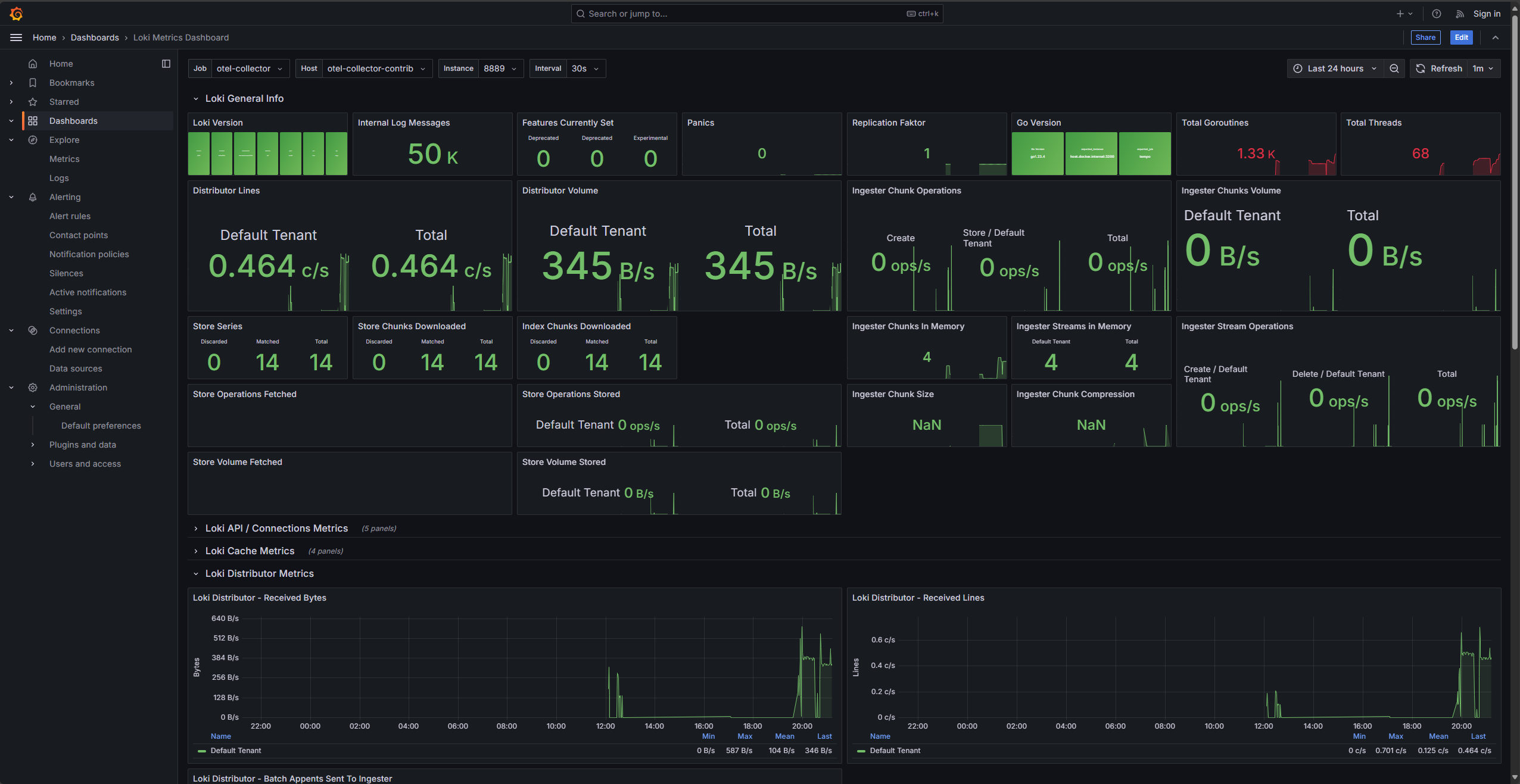Open Add new connection menu item
The height and width of the screenshot is (784, 1520).
(91, 349)
